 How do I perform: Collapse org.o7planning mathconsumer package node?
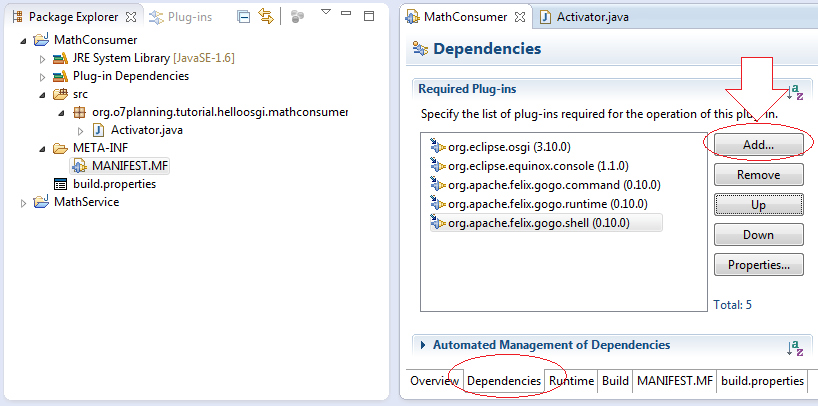pyautogui.click(x=62, y=113)
